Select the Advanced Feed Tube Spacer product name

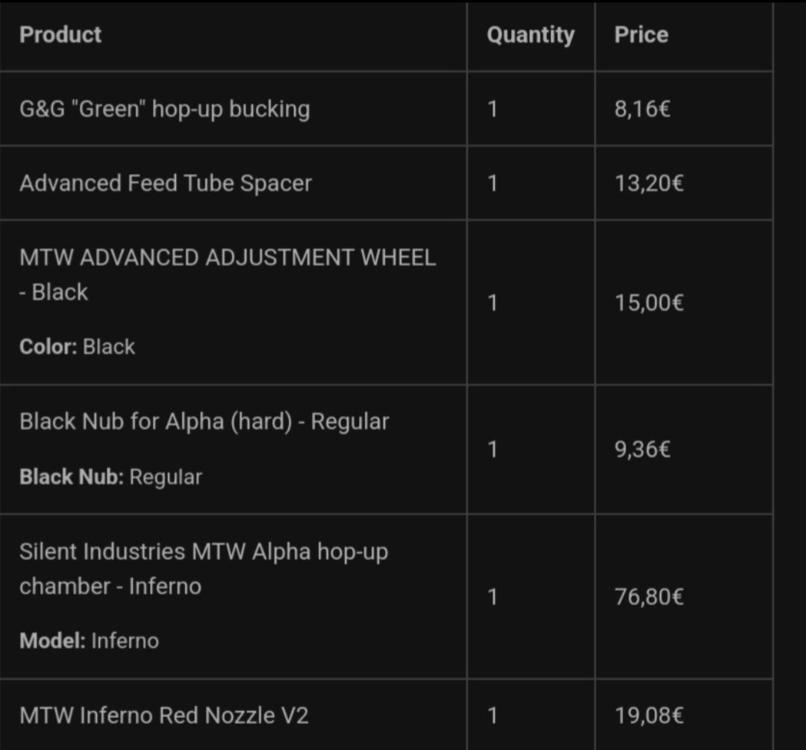click(x=166, y=183)
